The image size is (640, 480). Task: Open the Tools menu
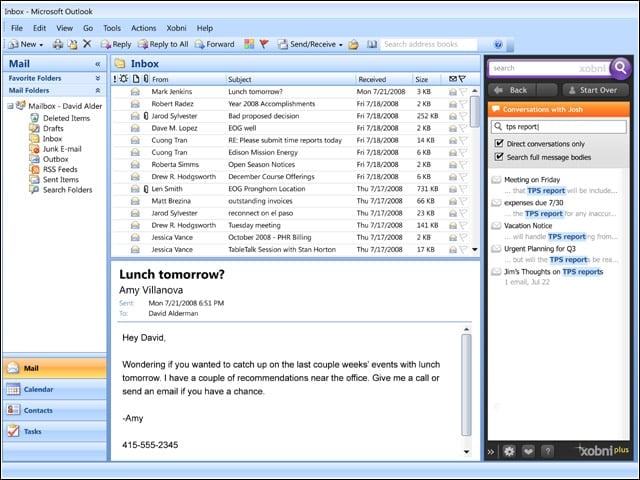pos(112,28)
